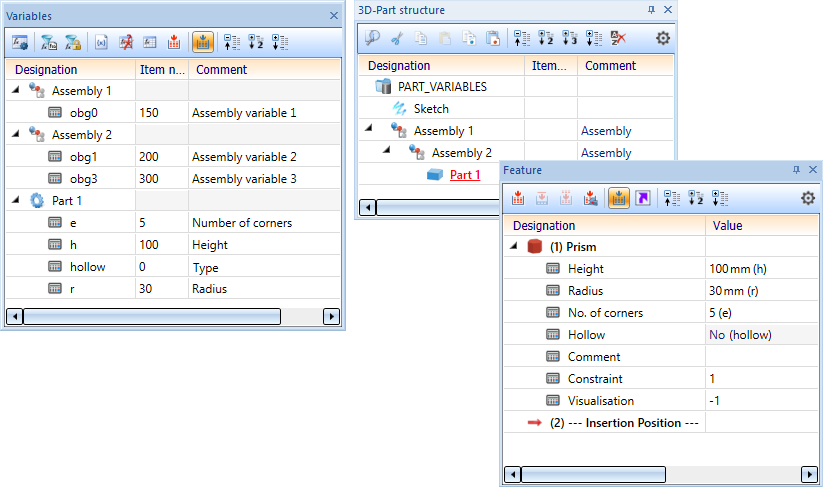Viewport: 823px width, 487px height.
Task: Click Item n... column header in Variables
Action: pos(162,69)
